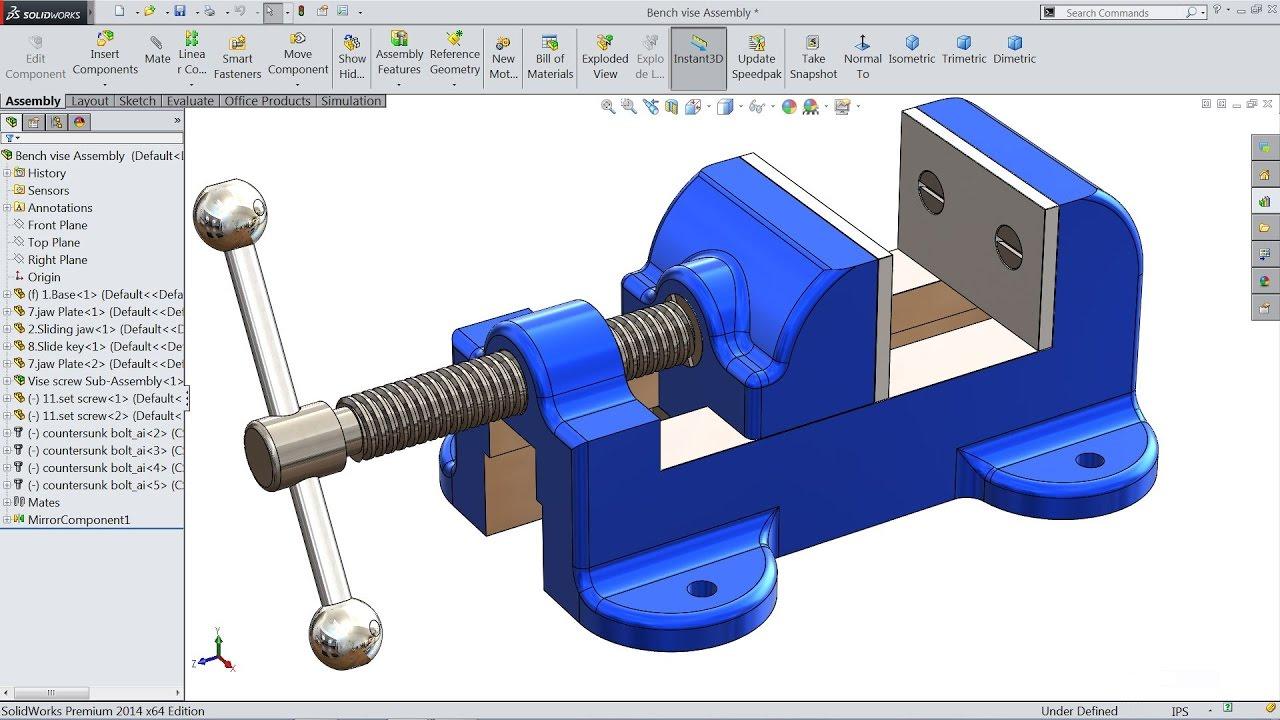This screenshot has height=720, width=1280.
Task: Open the Edit Appearance color ball
Action: pos(789,106)
